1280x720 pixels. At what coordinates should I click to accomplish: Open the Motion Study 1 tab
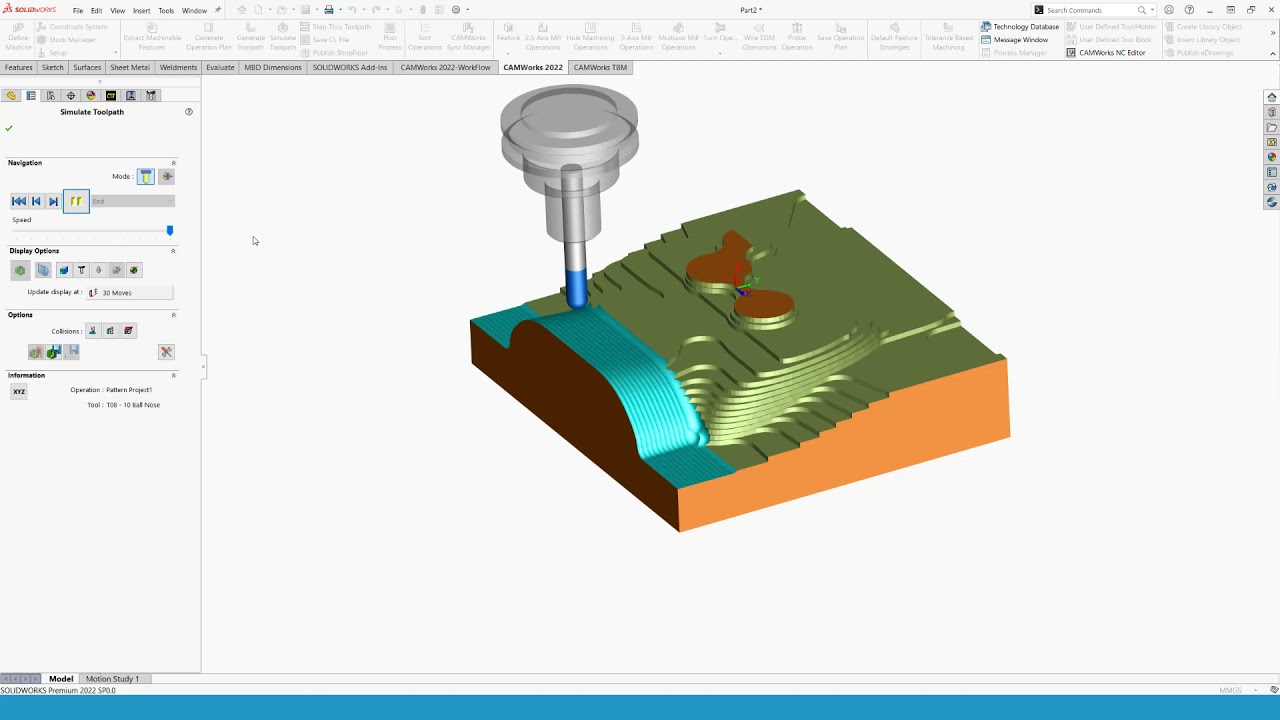click(x=112, y=679)
